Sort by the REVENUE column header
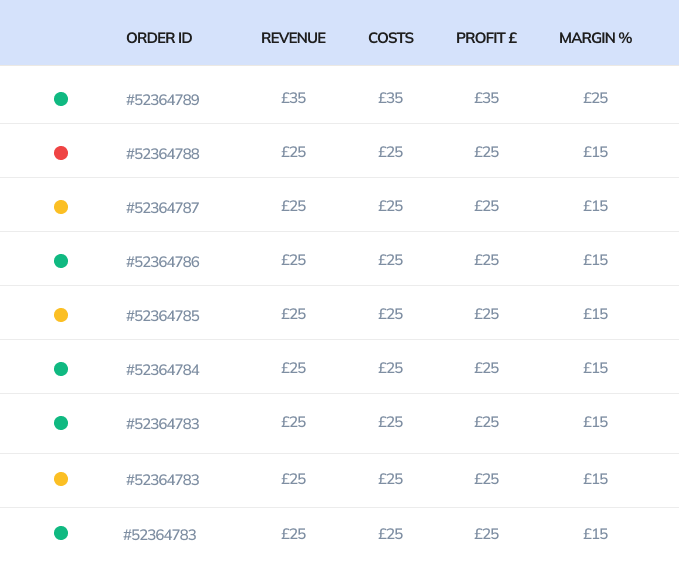 293,38
